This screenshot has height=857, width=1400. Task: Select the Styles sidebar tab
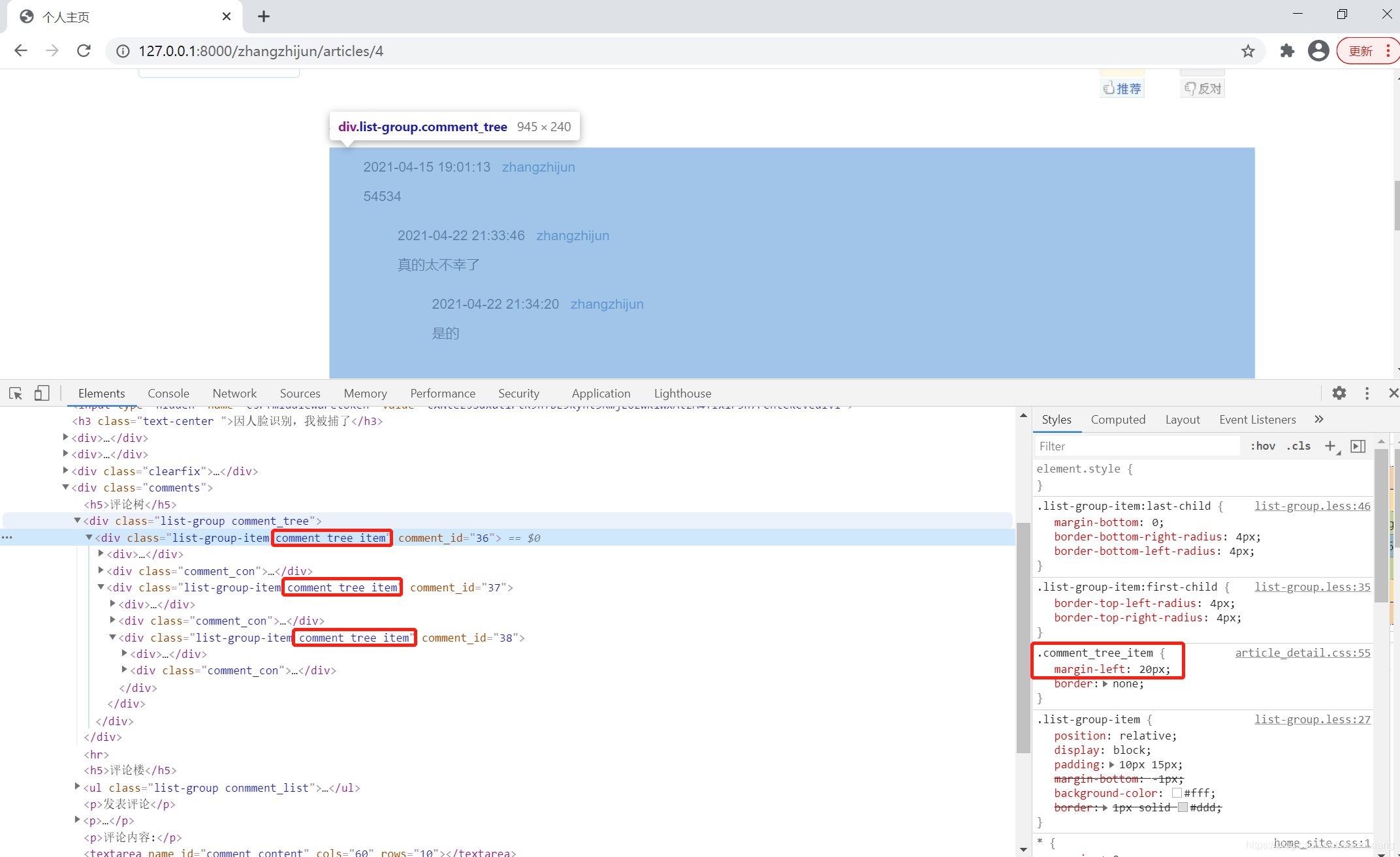pyautogui.click(x=1057, y=419)
